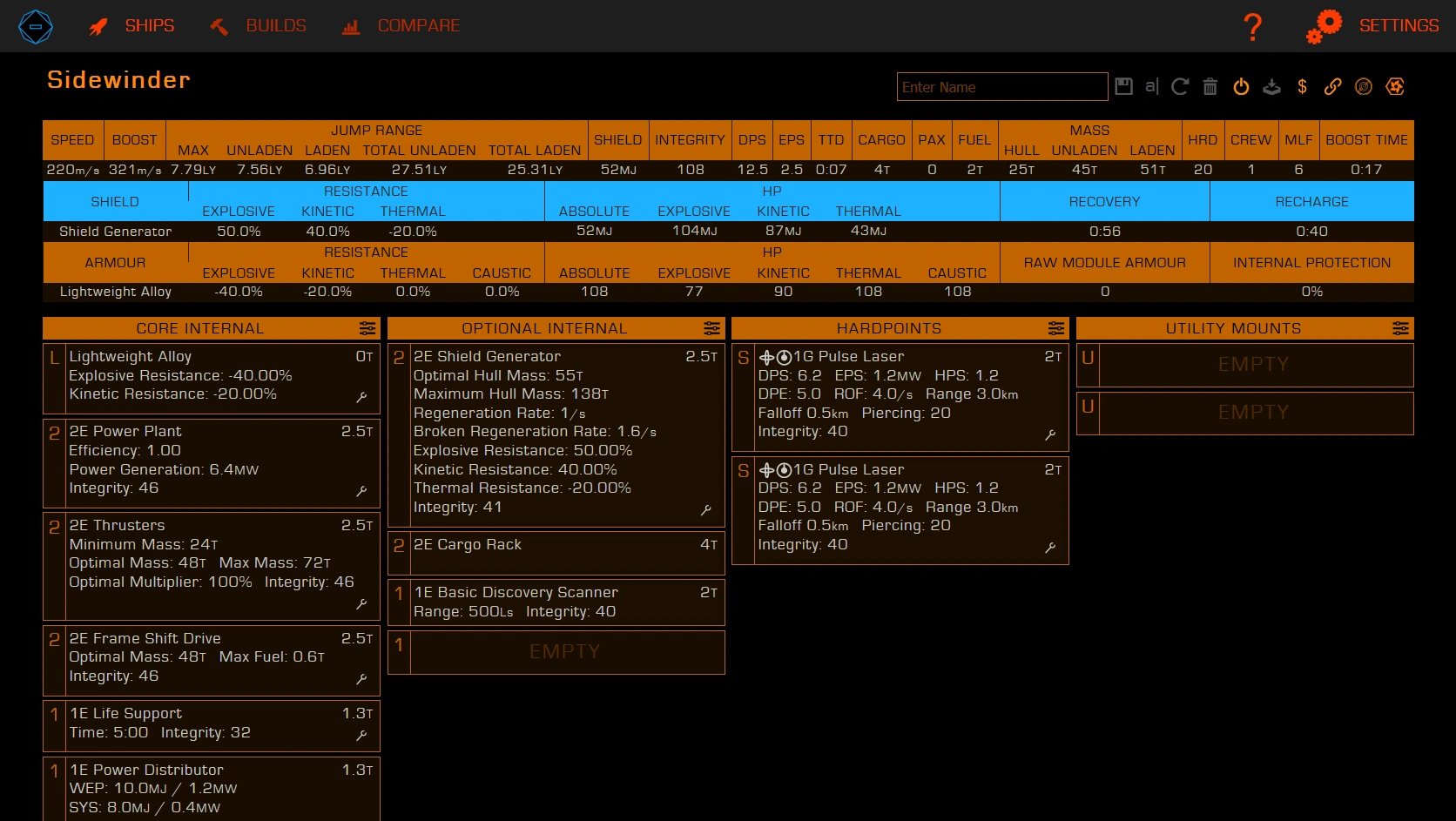The width and height of the screenshot is (1456, 821).
Task: Click the delete build trash can icon
Action: coord(1210,86)
